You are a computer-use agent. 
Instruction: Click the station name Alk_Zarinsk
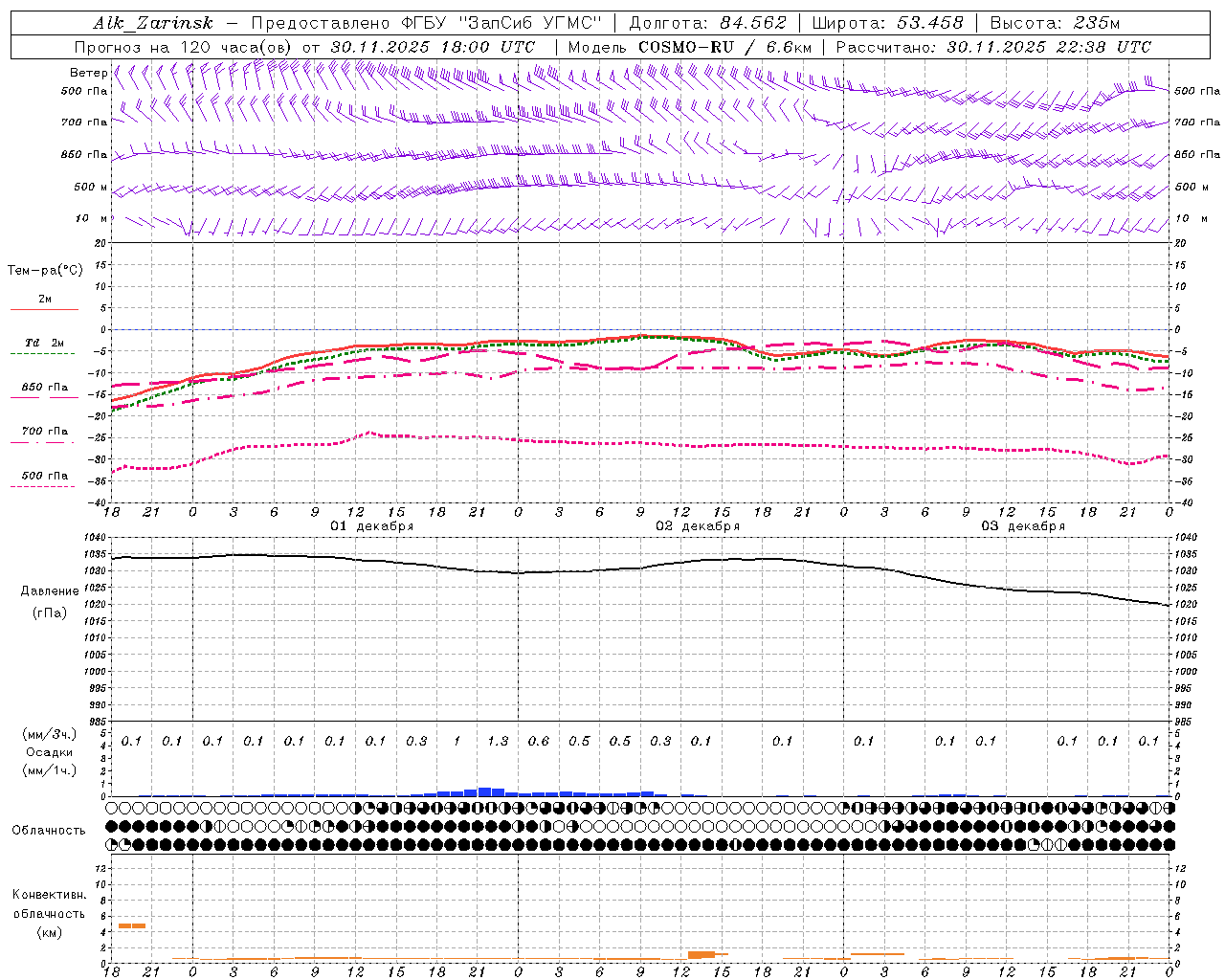[152, 23]
